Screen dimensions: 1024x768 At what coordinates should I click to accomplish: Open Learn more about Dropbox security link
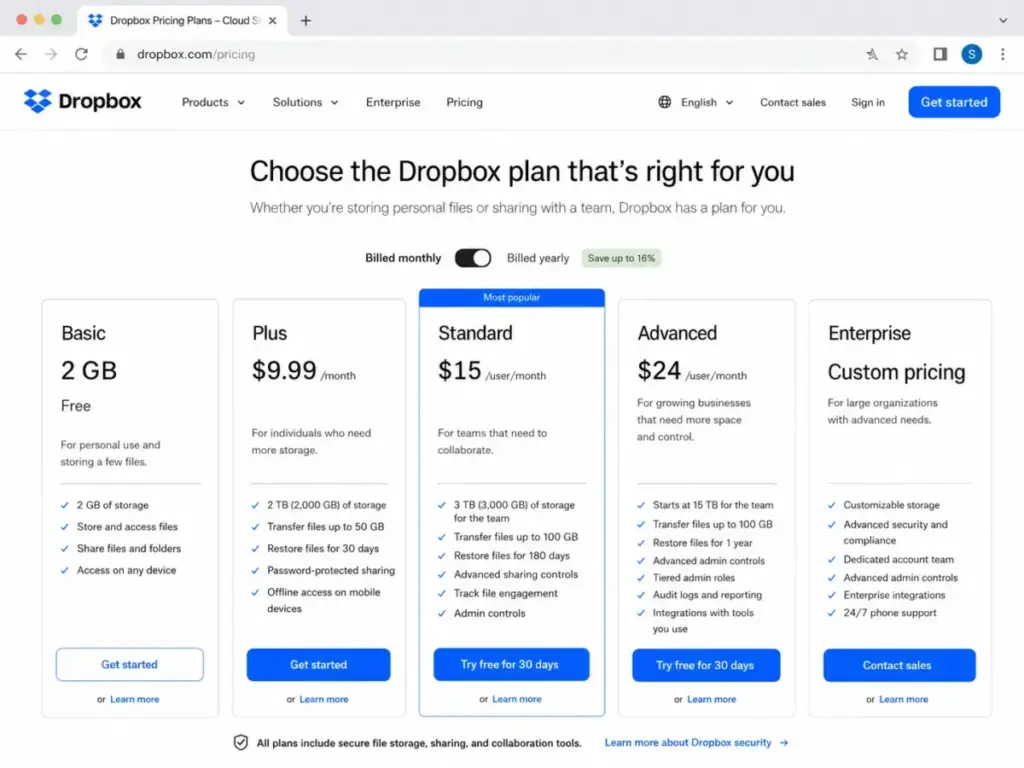pyautogui.click(x=696, y=743)
